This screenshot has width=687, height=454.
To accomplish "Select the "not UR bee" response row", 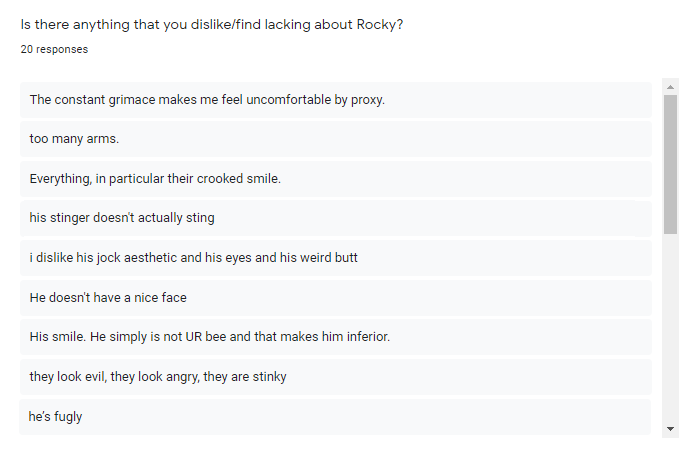I will (335, 337).
